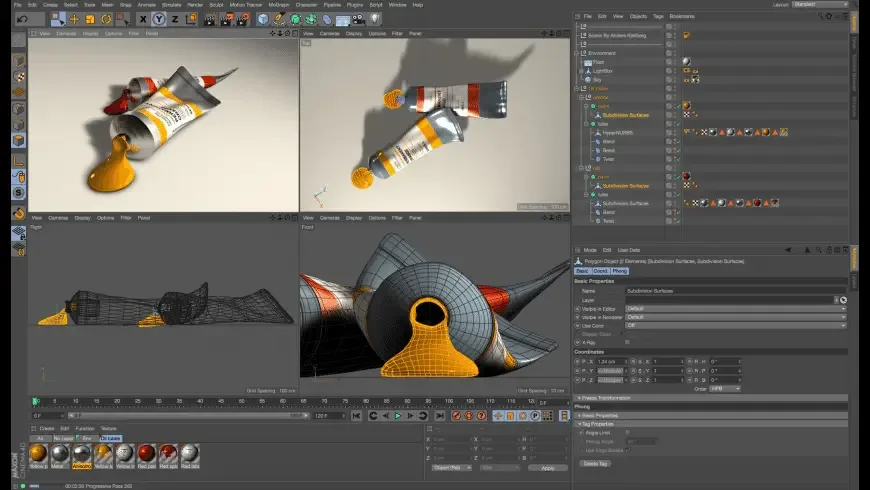Open Object Manager Tags menu
Image resolution: width=870 pixels, height=490 pixels.
[658, 16]
